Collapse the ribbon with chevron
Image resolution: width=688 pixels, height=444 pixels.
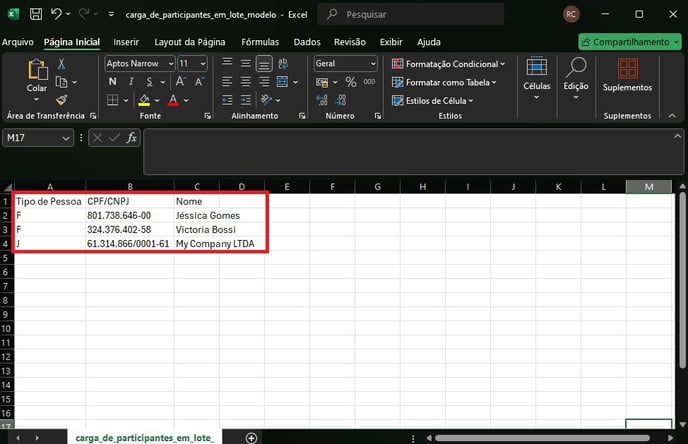[672, 116]
